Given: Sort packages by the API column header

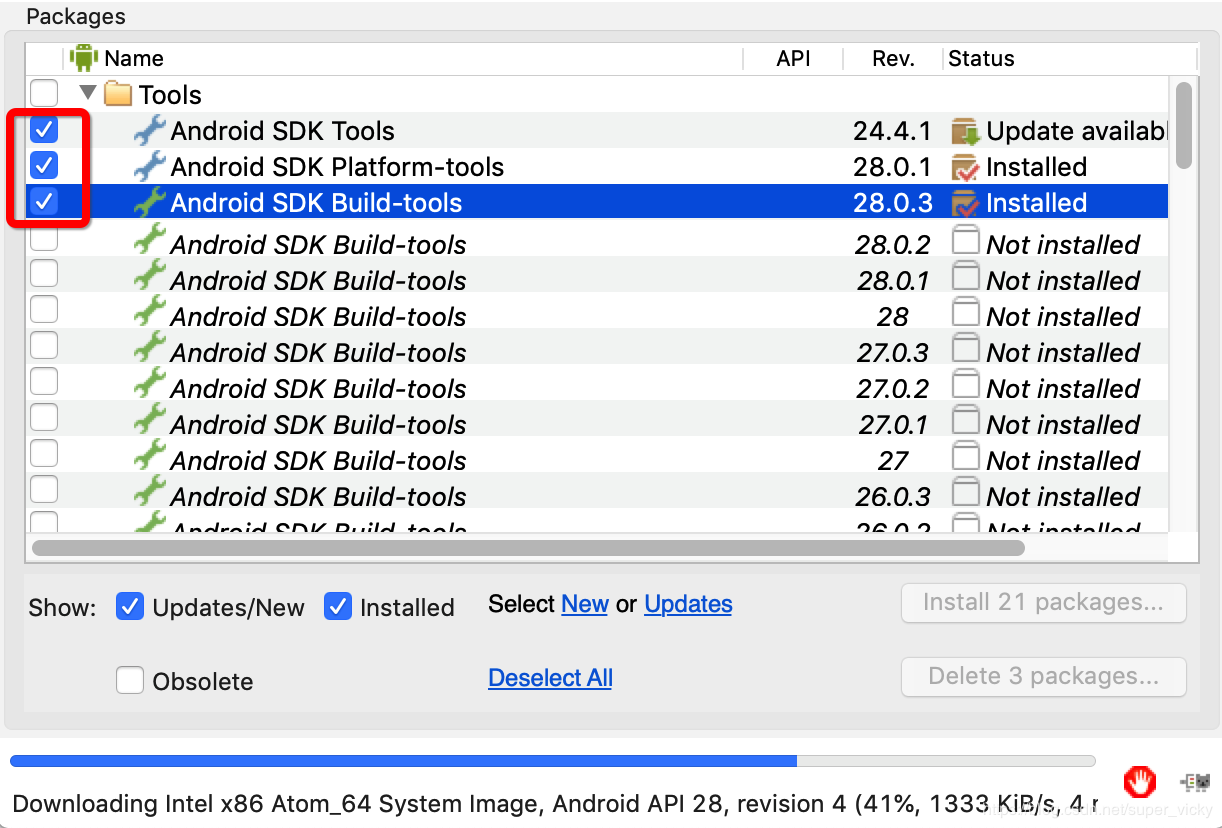Looking at the screenshot, I should click(793, 58).
